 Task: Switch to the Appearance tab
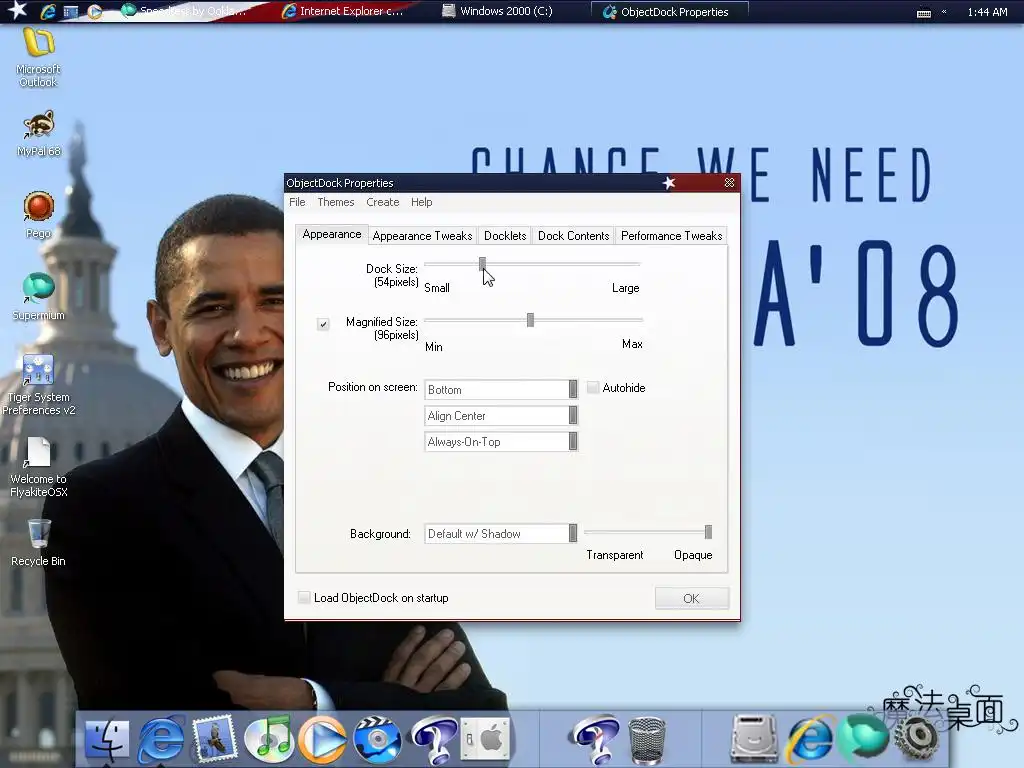(x=332, y=234)
